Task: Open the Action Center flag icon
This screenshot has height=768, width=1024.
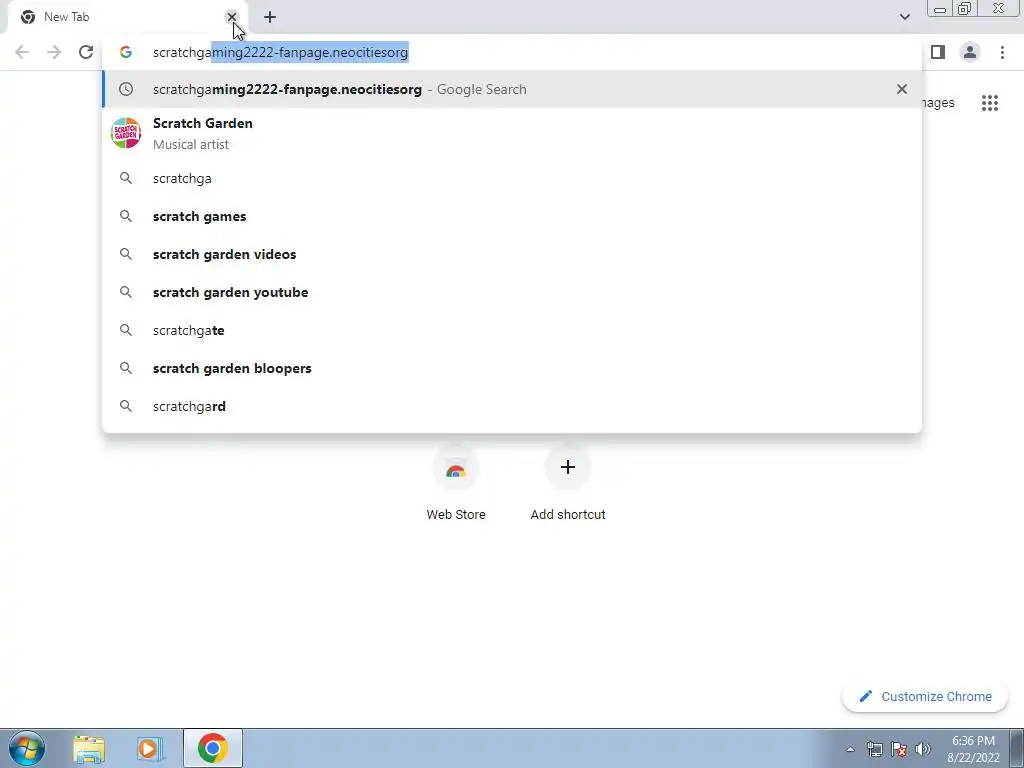Action: [x=899, y=749]
